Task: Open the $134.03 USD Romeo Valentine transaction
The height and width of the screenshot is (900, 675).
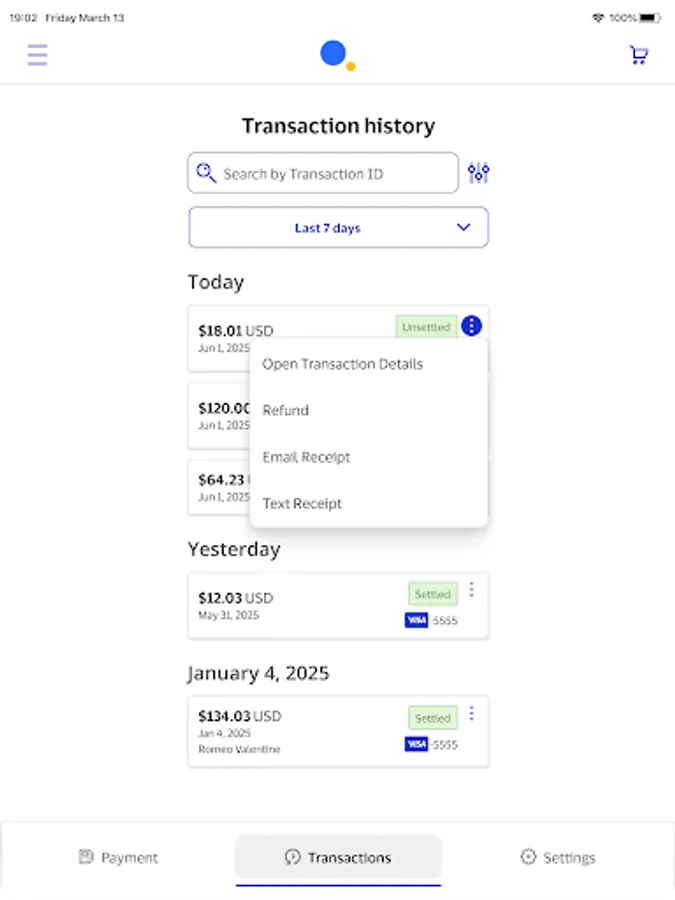Action: pyautogui.click(x=338, y=732)
